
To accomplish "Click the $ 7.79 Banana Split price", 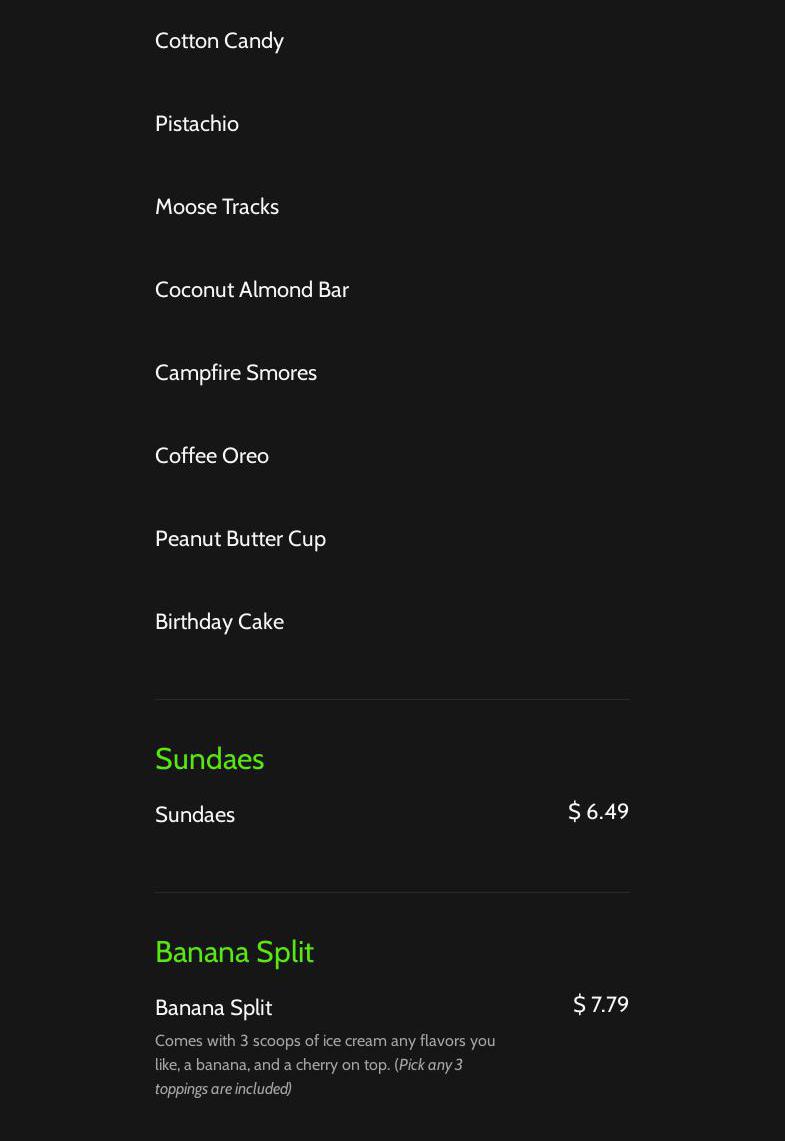I will coord(601,1004).
